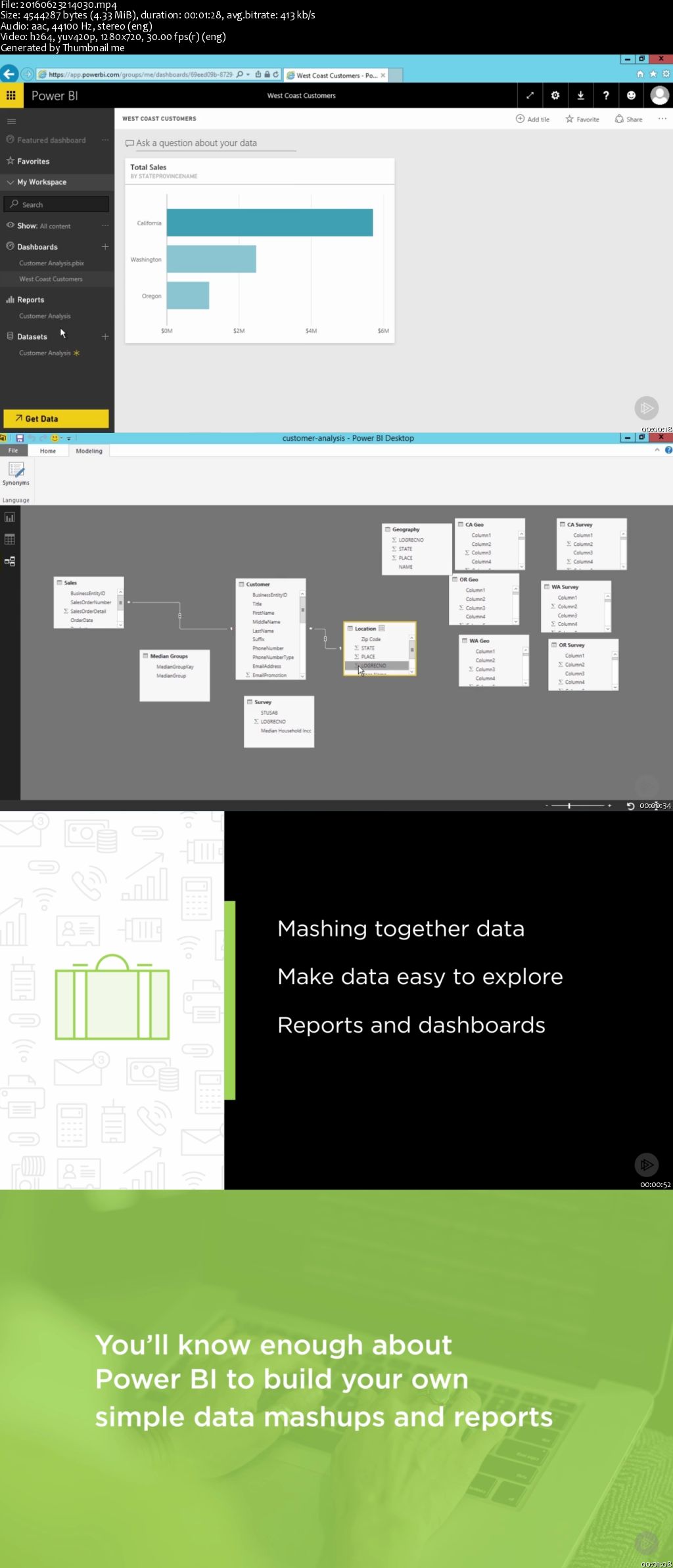Switch to Data view in Power BI Desktop

(x=10, y=539)
